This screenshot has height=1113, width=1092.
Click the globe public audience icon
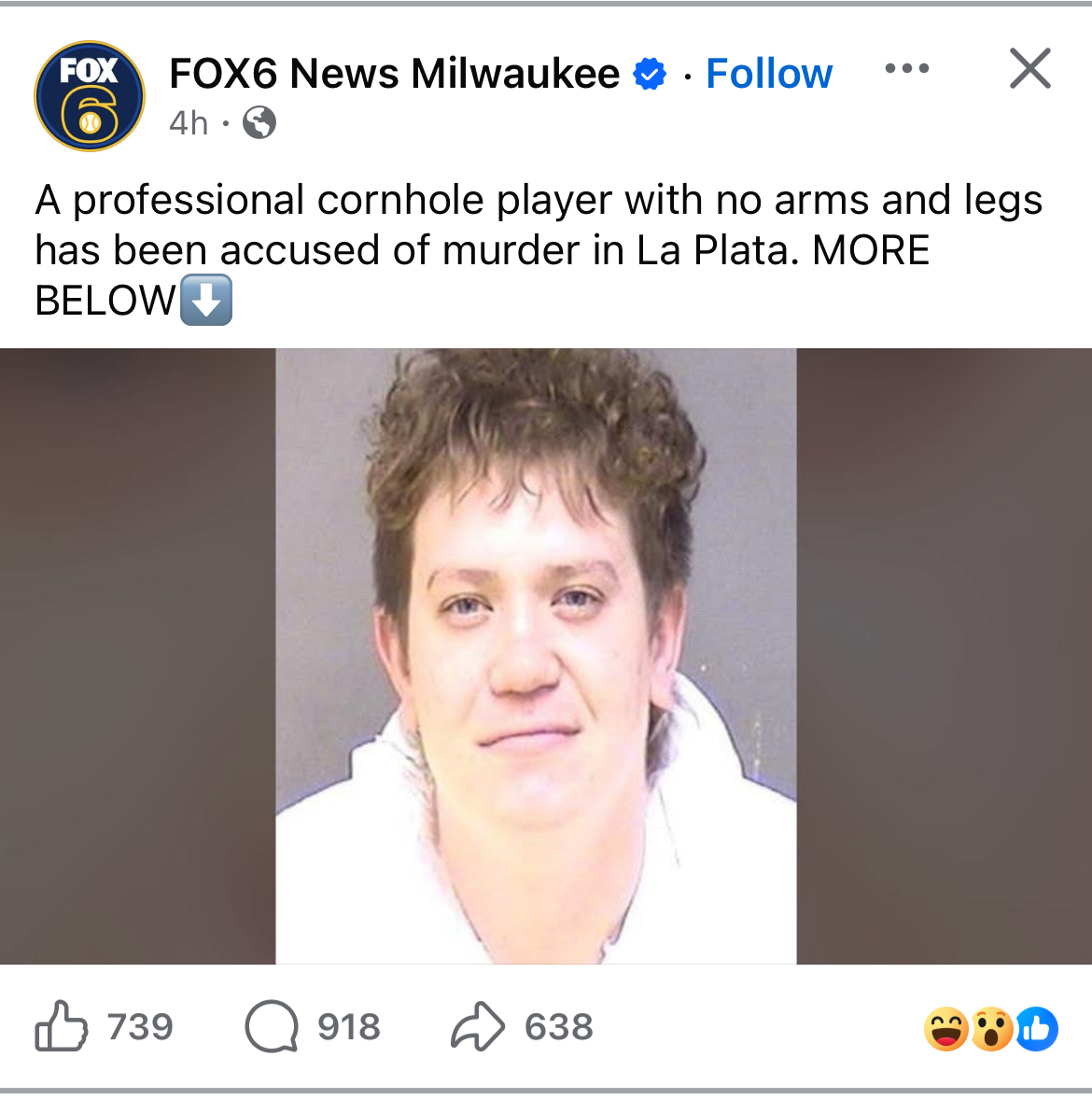(x=259, y=123)
